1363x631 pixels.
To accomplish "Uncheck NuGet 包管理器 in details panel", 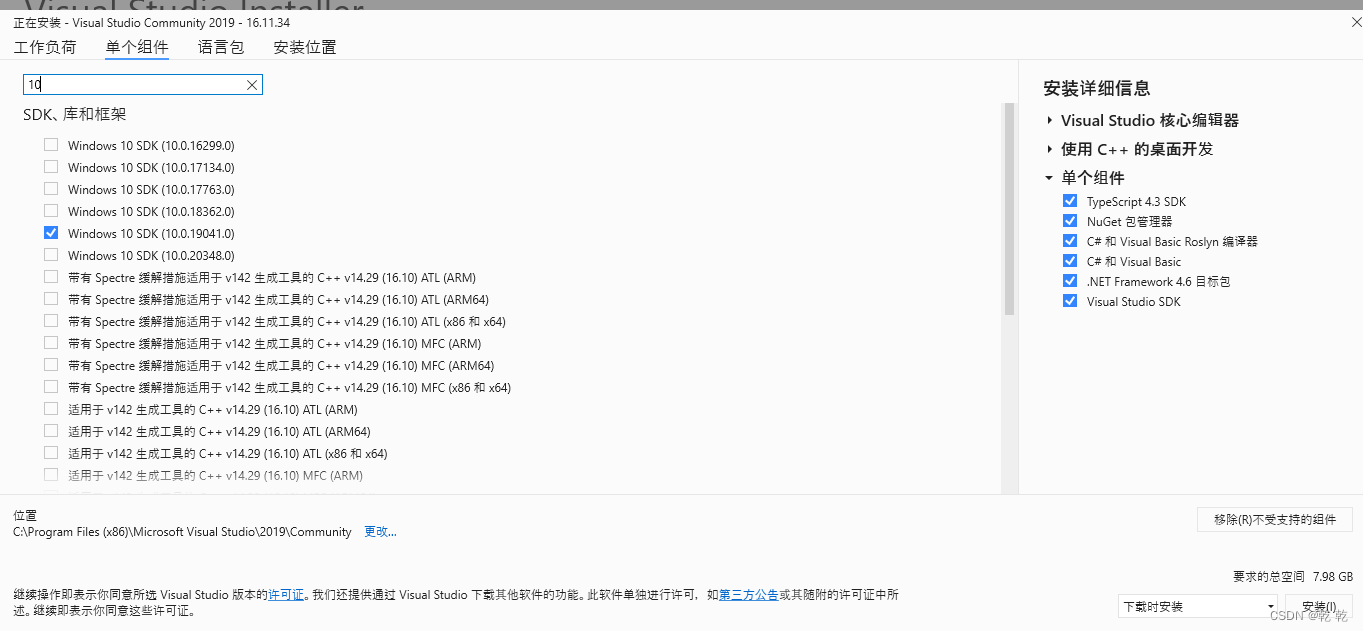I will click(1070, 221).
